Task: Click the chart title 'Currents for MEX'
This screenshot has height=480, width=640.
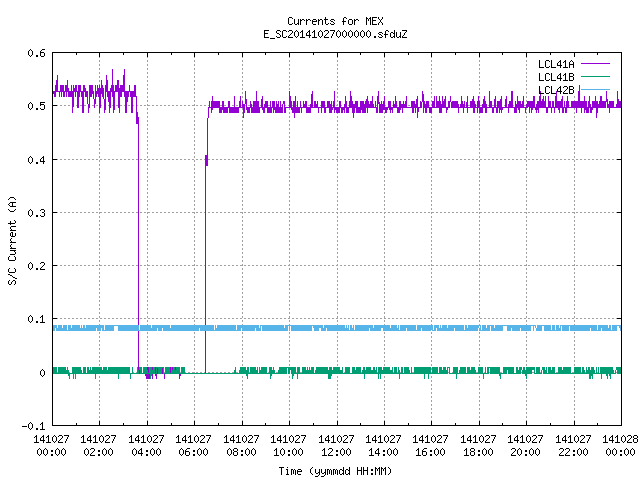Action: pyautogui.click(x=335, y=21)
